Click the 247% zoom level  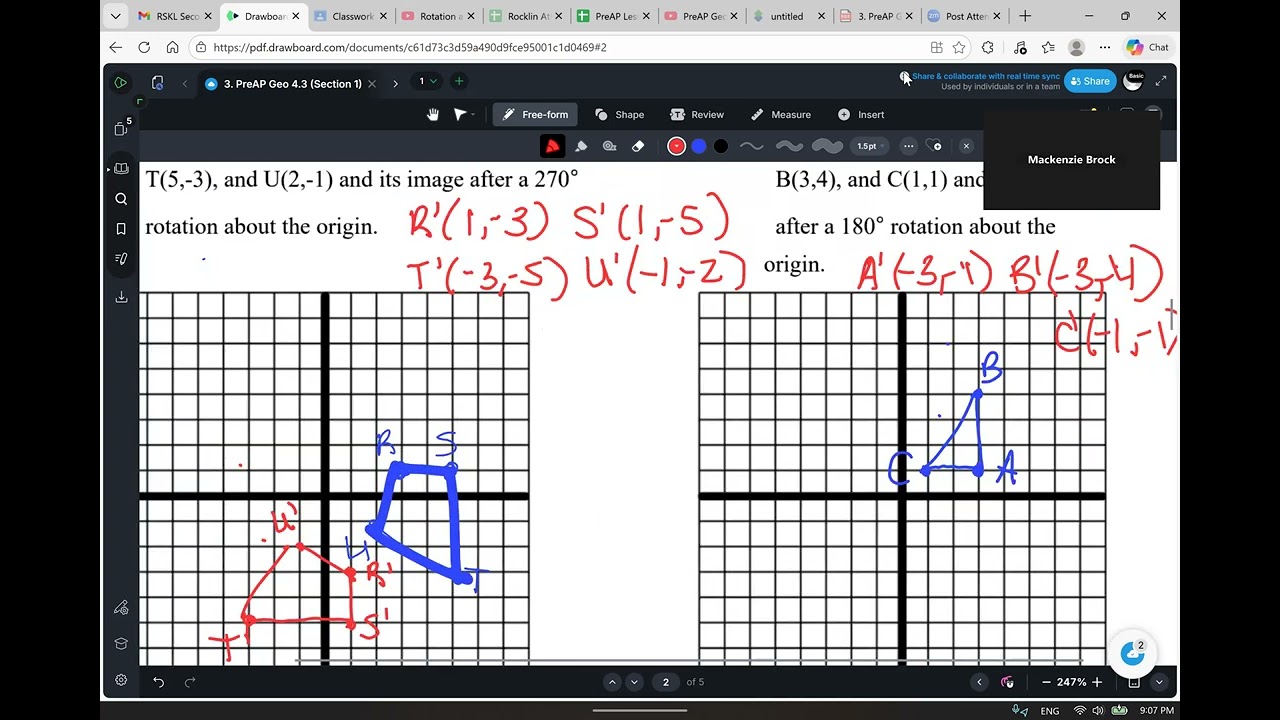(x=1071, y=682)
